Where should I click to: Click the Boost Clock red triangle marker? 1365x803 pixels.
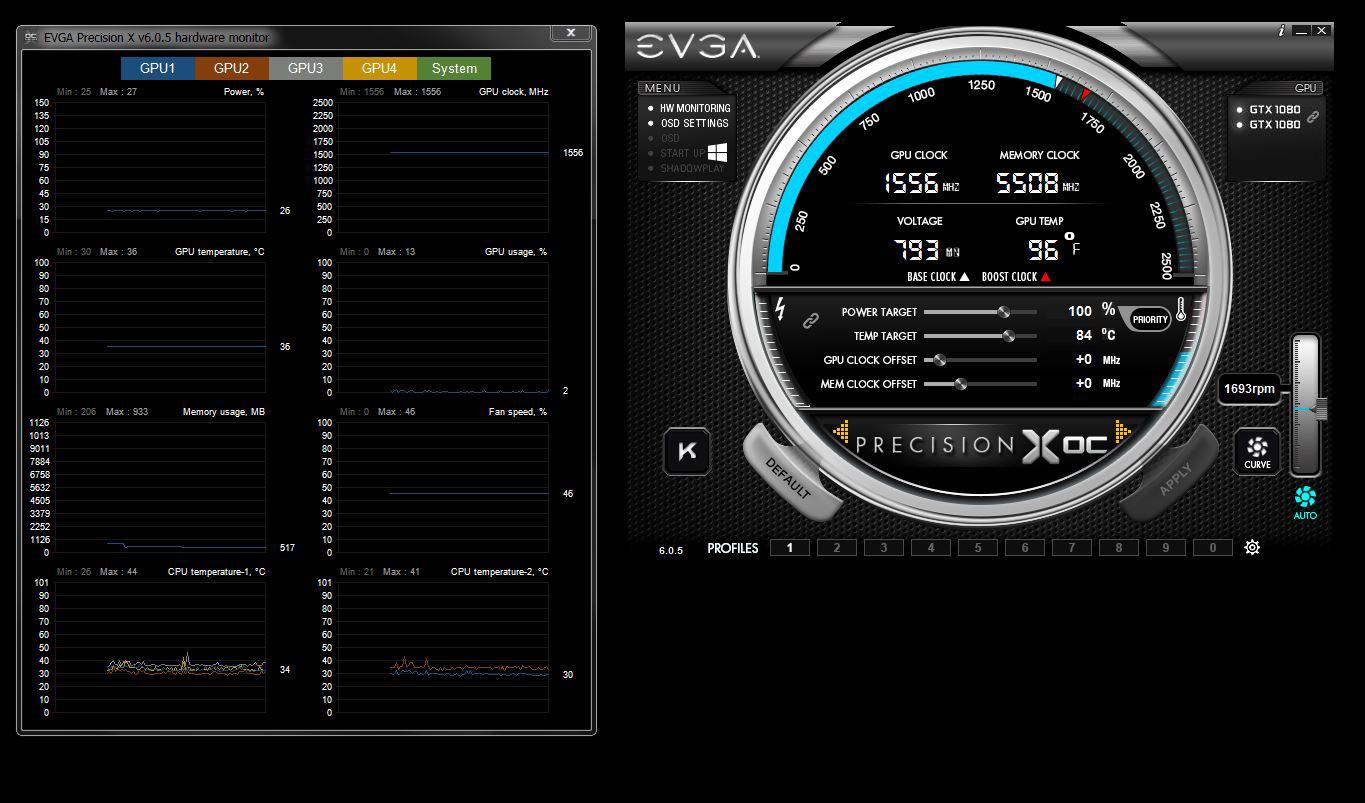(1046, 277)
